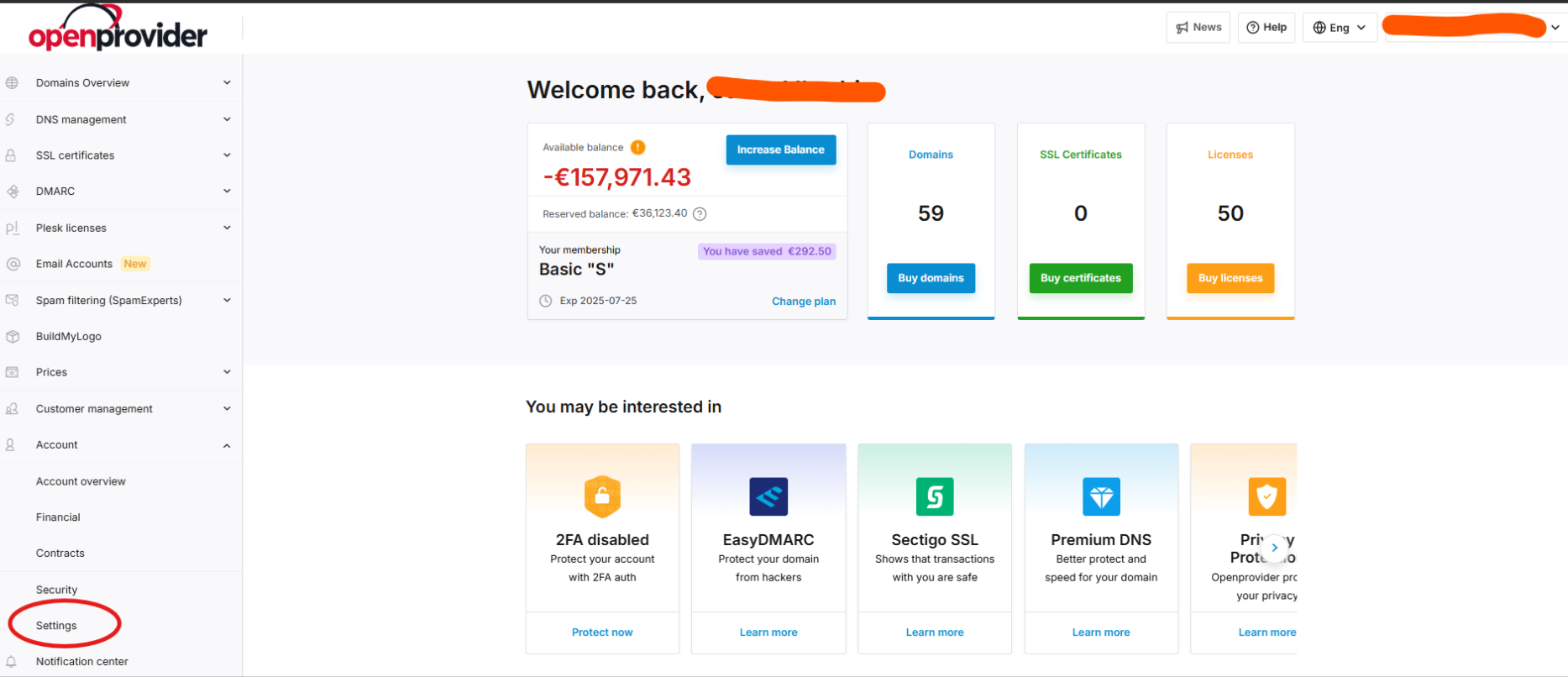
Task: Click the clock icon beside Exp 2025-07-25
Action: tap(546, 301)
